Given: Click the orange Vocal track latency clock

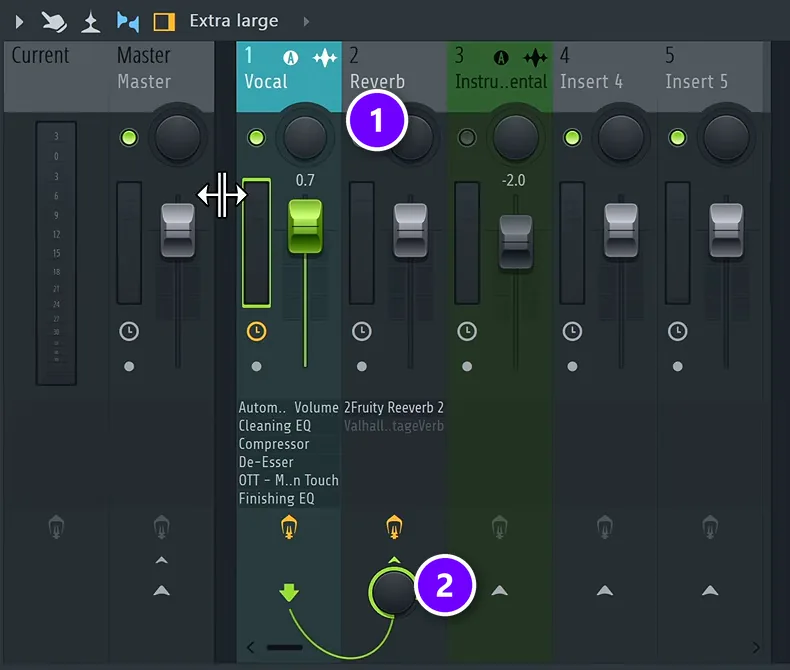Looking at the screenshot, I should coord(256,331).
